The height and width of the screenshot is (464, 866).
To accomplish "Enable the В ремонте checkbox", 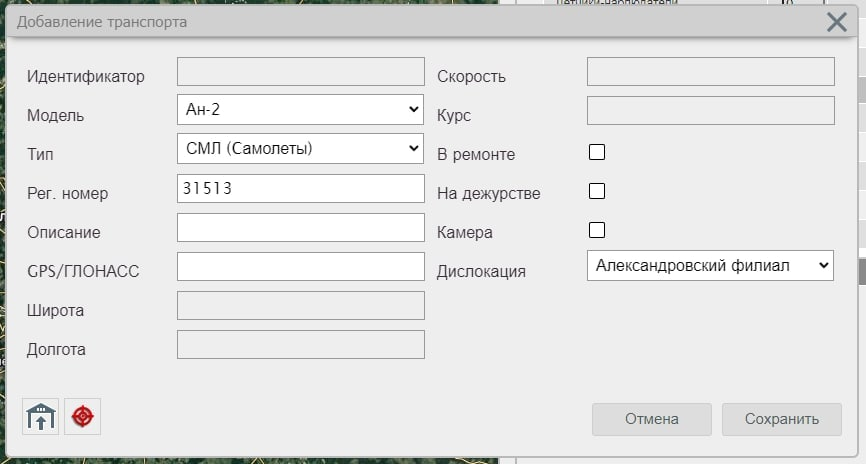I will pyautogui.click(x=597, y=152).
